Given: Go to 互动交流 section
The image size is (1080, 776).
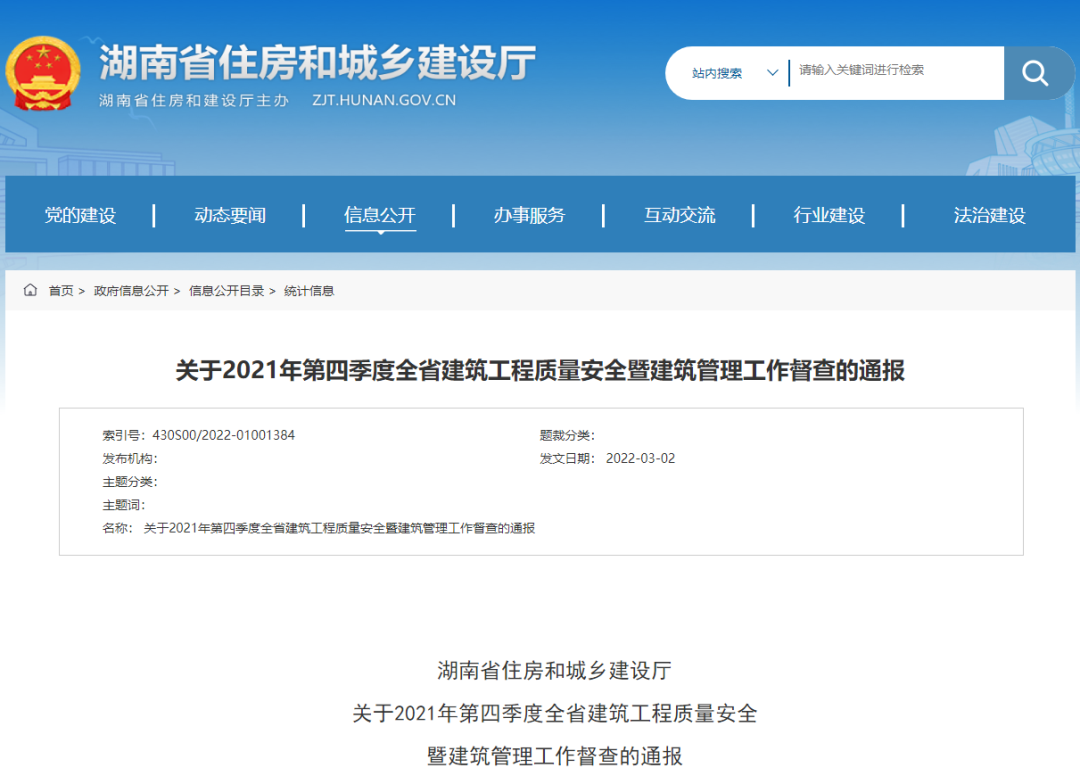Looking at the screenshot, I should (x=679, y=215).
